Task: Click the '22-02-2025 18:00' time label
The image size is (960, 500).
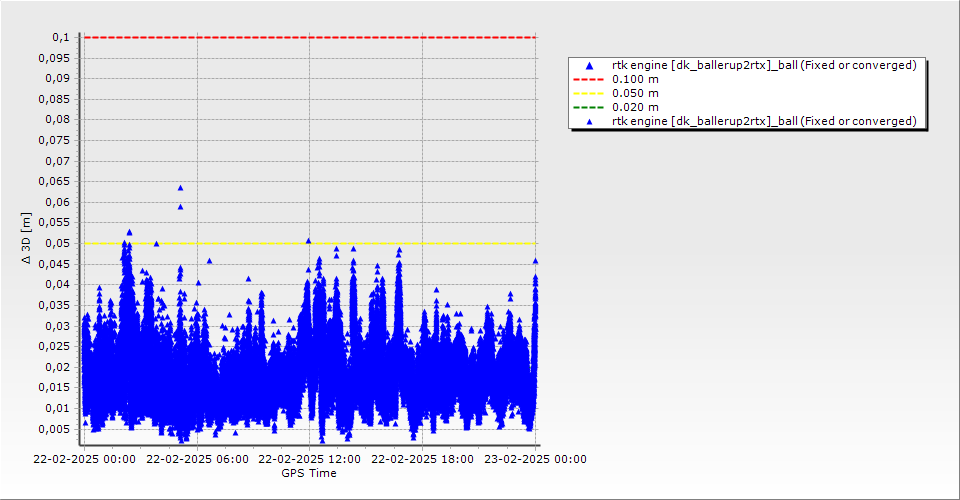Action: 422,459
